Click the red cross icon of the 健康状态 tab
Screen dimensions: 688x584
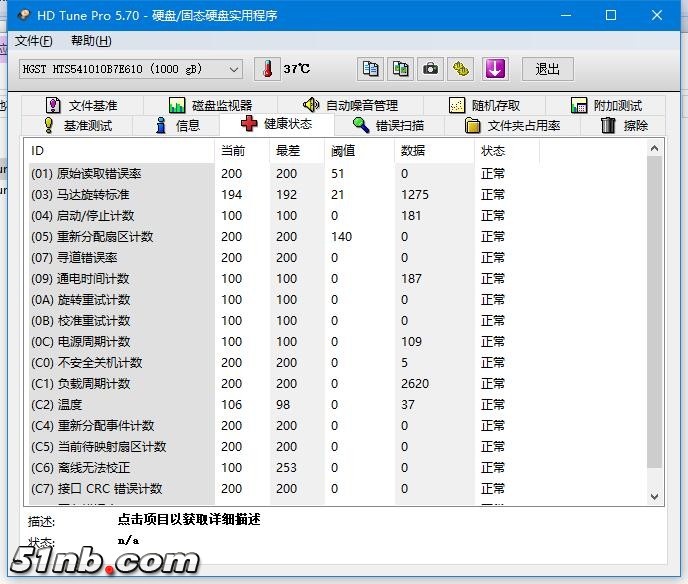pyautogui.click(x=249, y=124)
